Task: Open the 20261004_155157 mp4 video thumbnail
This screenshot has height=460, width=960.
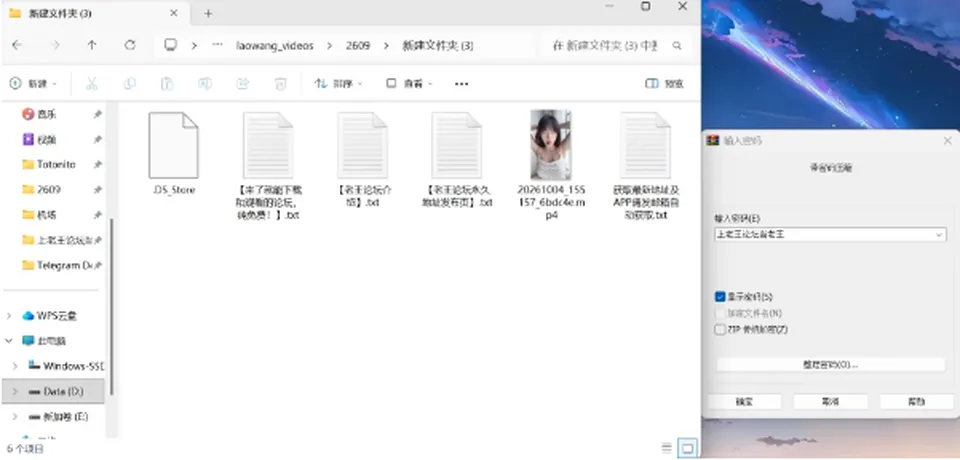Action: point(551,145)
